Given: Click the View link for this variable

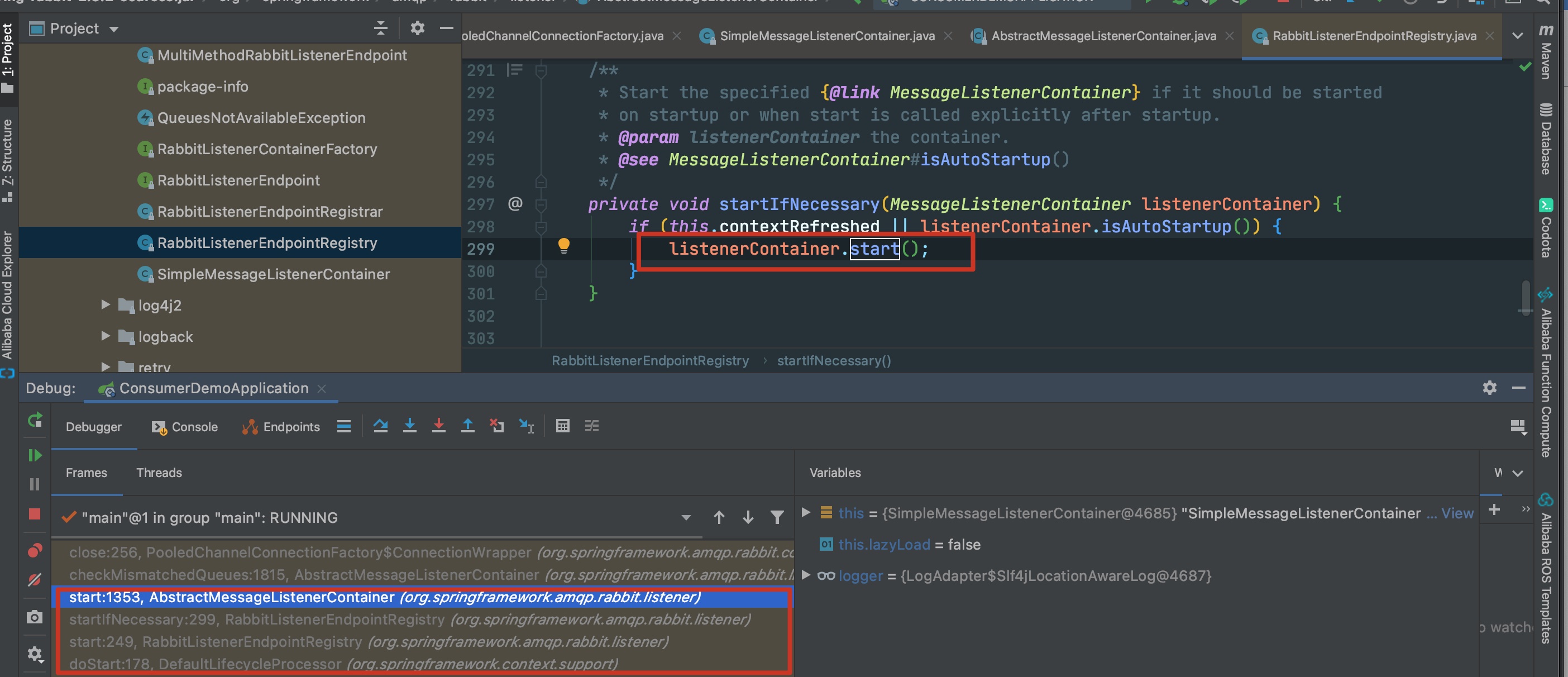Looking at the screenshot, I should pyautogui.click(x=1457, y=513).
